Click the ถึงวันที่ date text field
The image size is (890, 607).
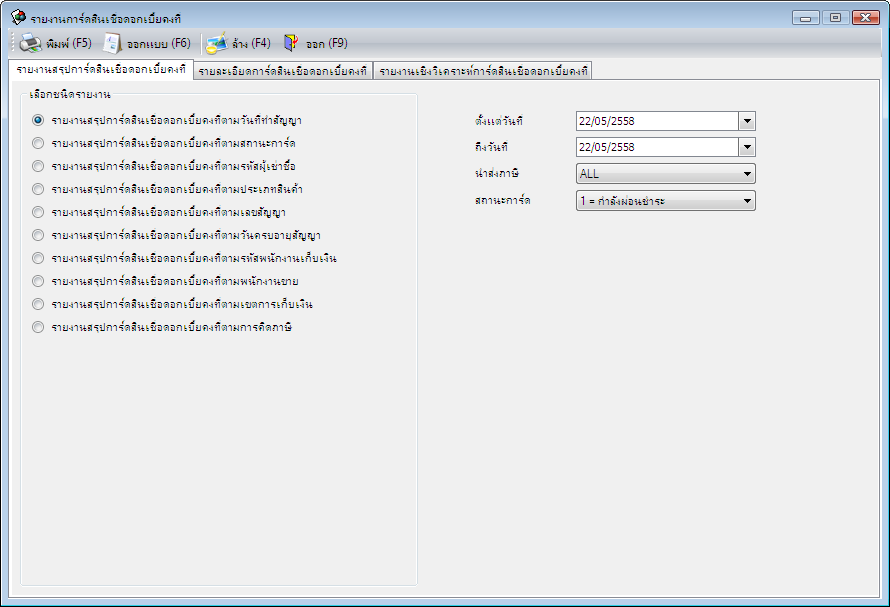click(657, 147)
